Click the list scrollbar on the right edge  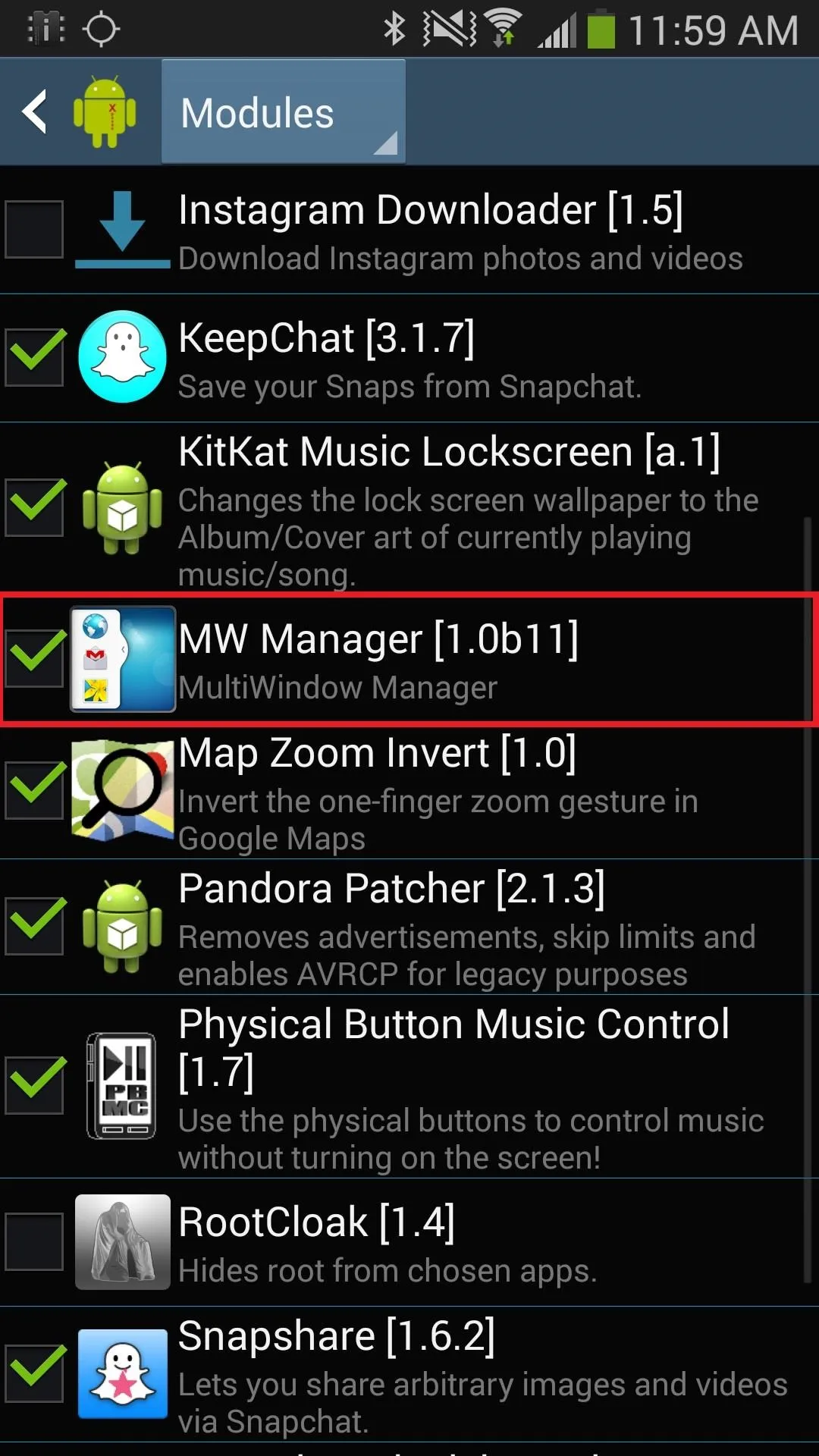[808, 900]
